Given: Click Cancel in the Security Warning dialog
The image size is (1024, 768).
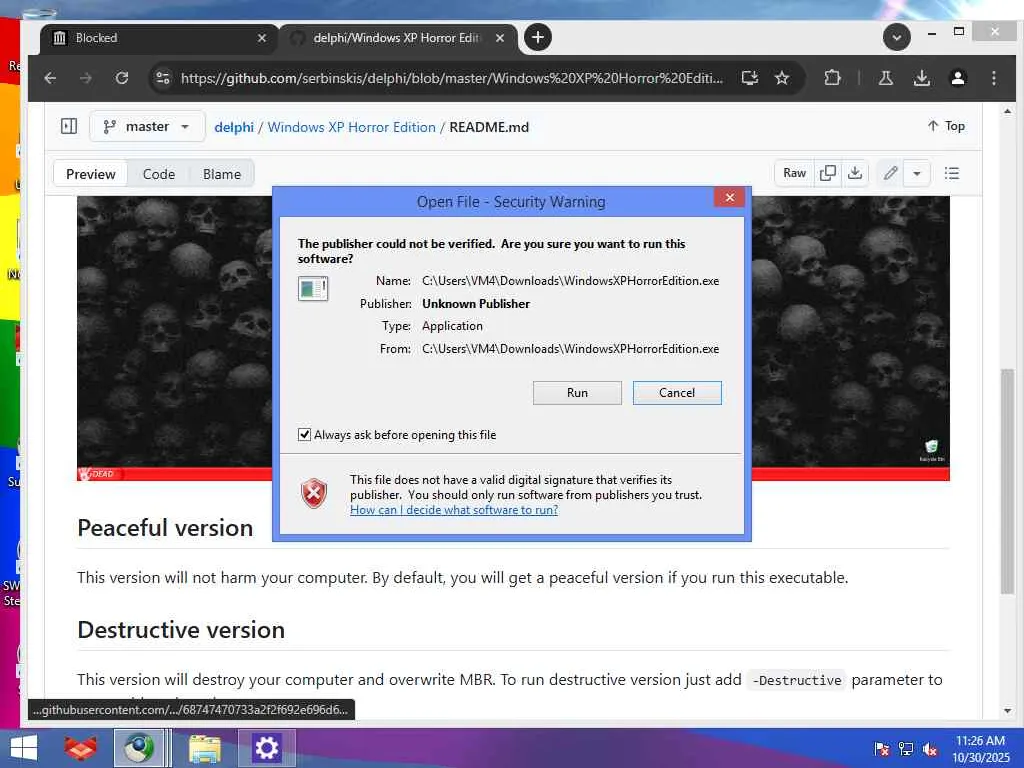Looking at the screenshot, I should [x=677, y=392].
